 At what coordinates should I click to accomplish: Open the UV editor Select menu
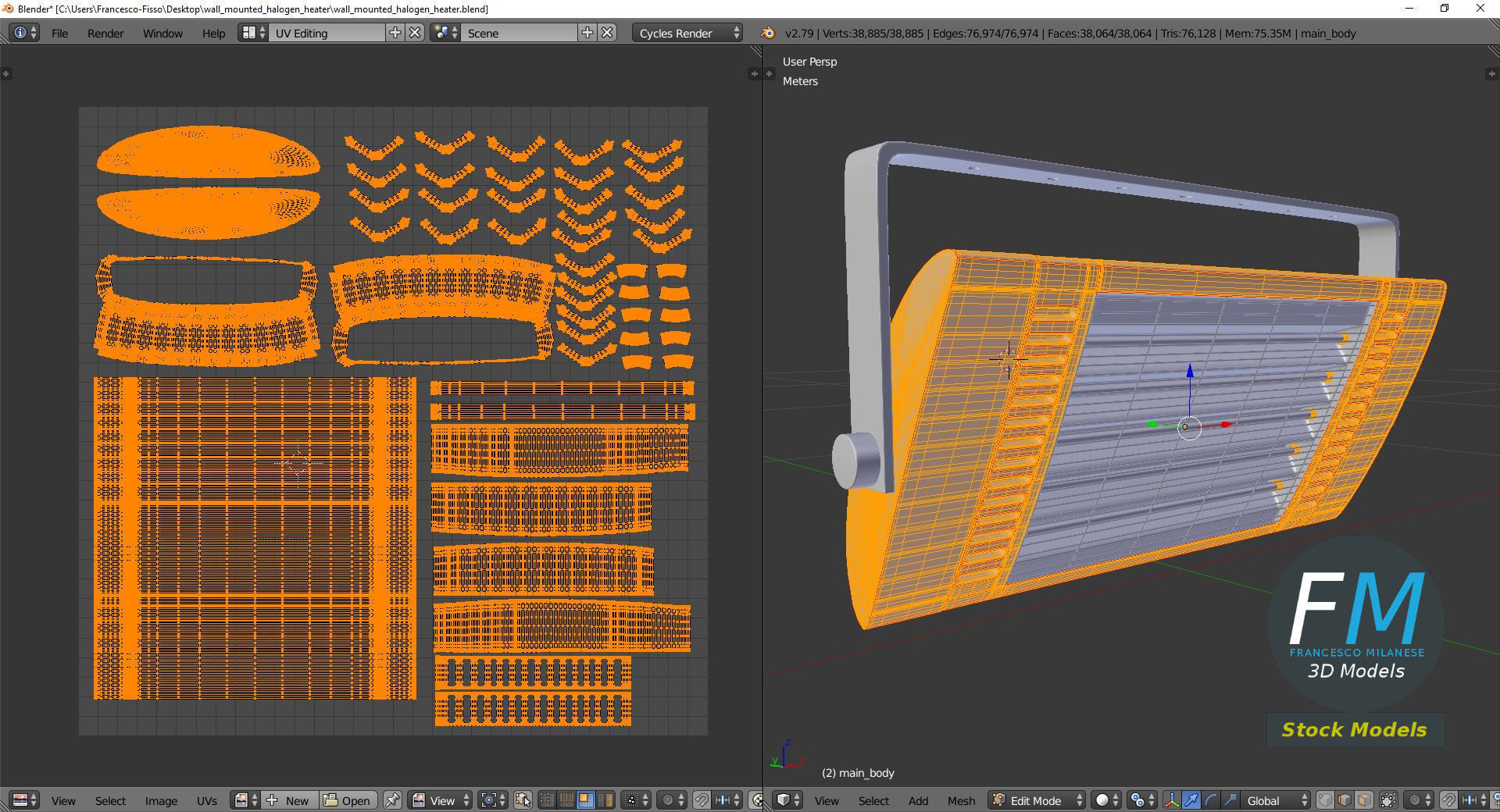point(110,801)
